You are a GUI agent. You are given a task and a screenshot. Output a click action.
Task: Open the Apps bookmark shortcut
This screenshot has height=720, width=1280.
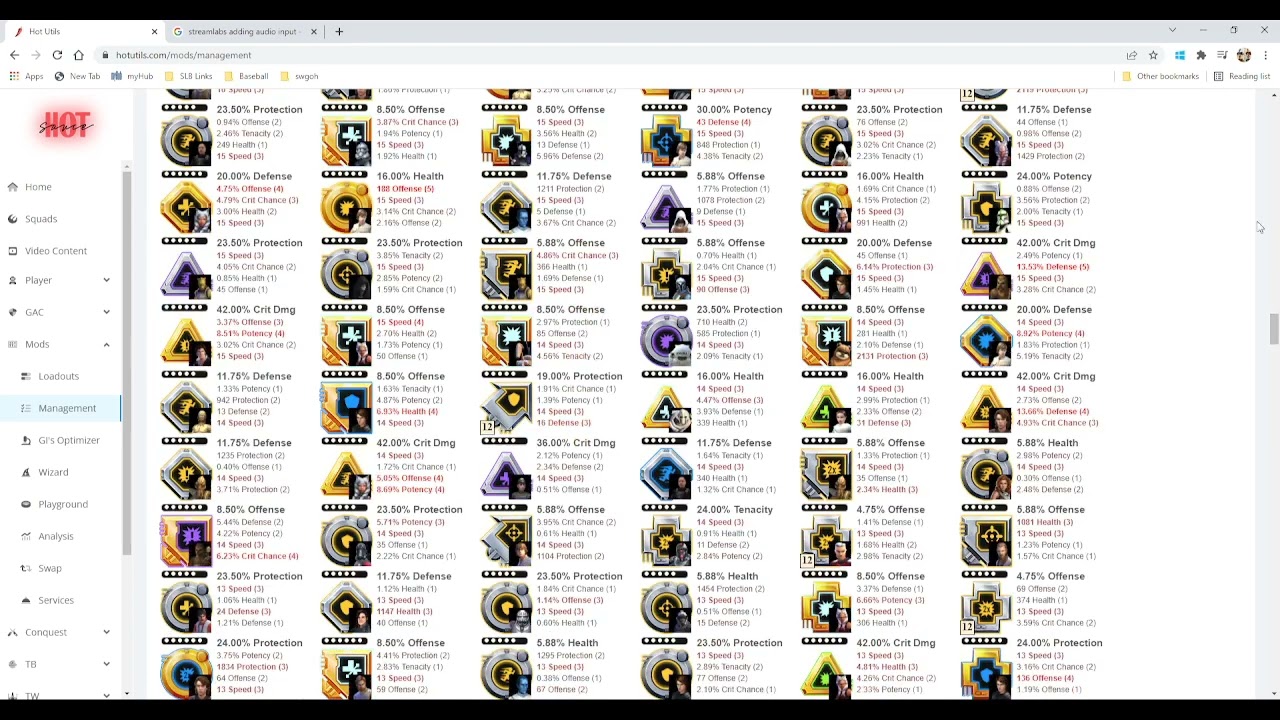click(x=26, y=76)
